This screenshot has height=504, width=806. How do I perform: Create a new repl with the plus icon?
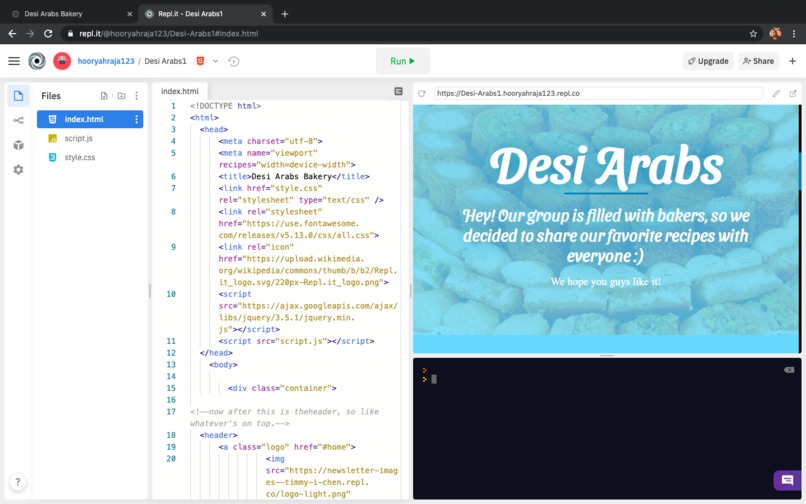click(792, 61)
